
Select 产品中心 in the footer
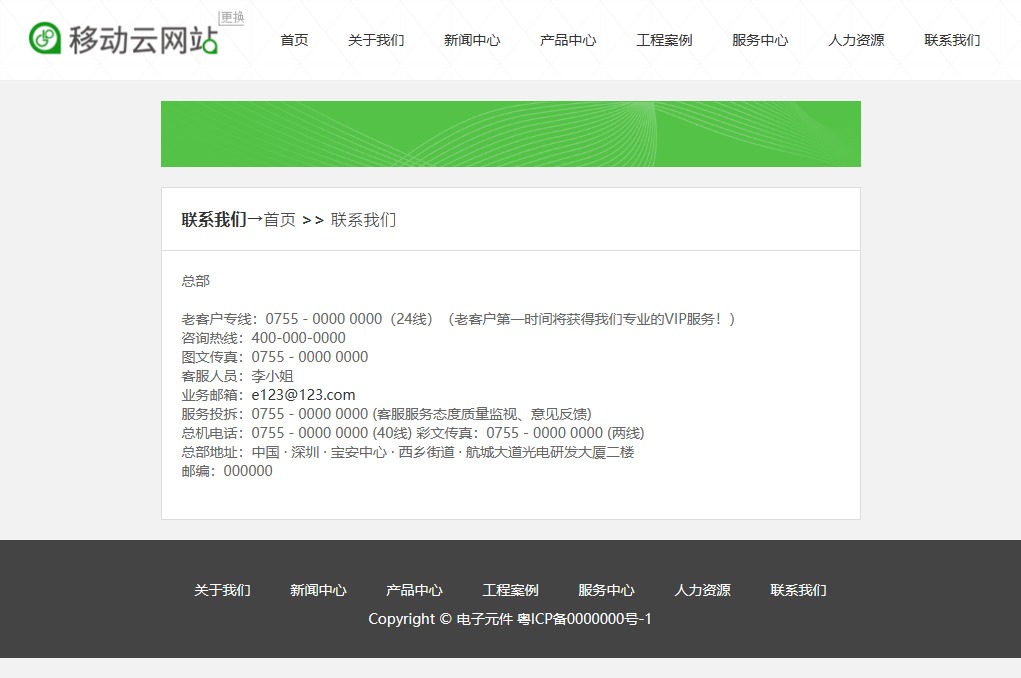(414, 590)
